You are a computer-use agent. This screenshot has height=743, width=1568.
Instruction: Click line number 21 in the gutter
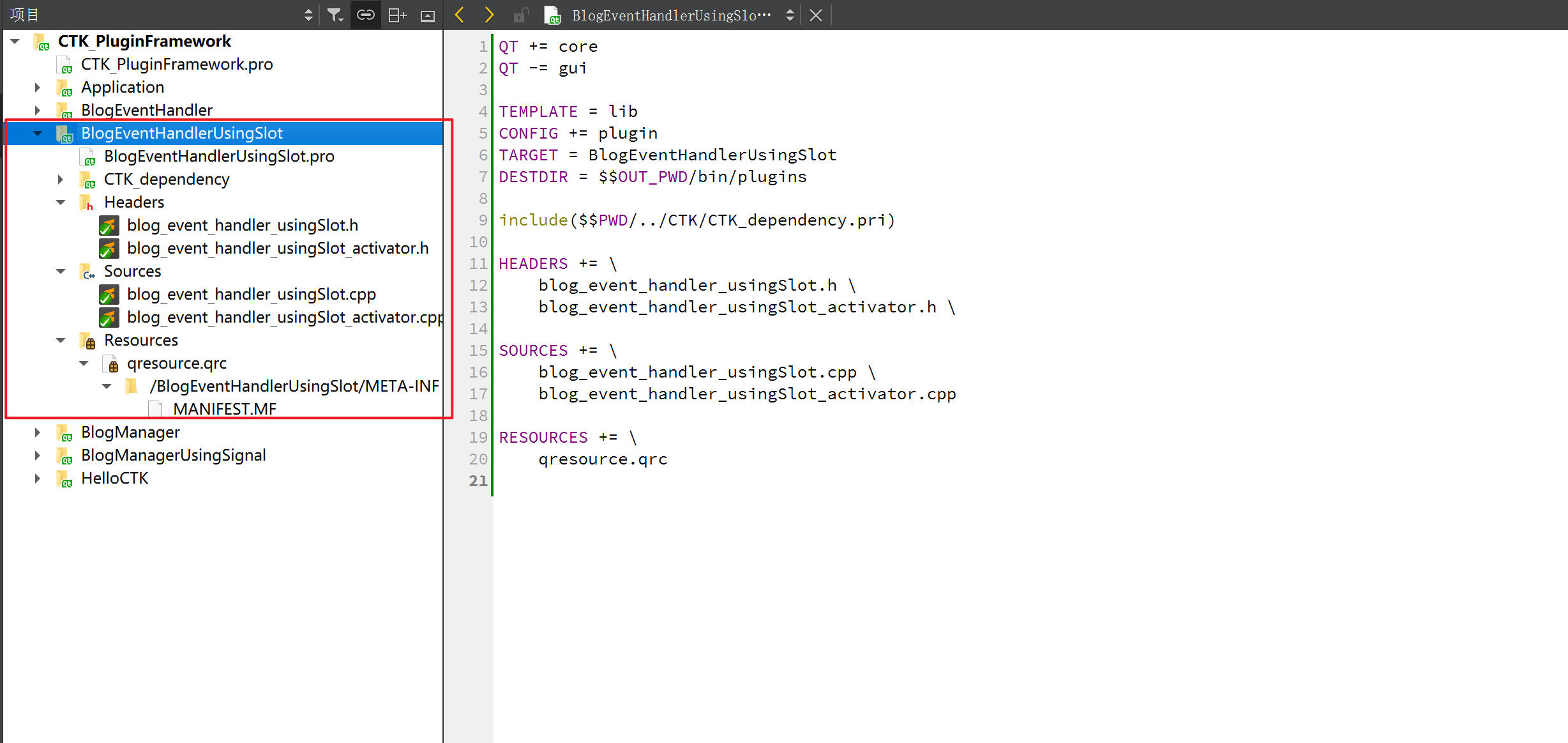click(478, 481)
